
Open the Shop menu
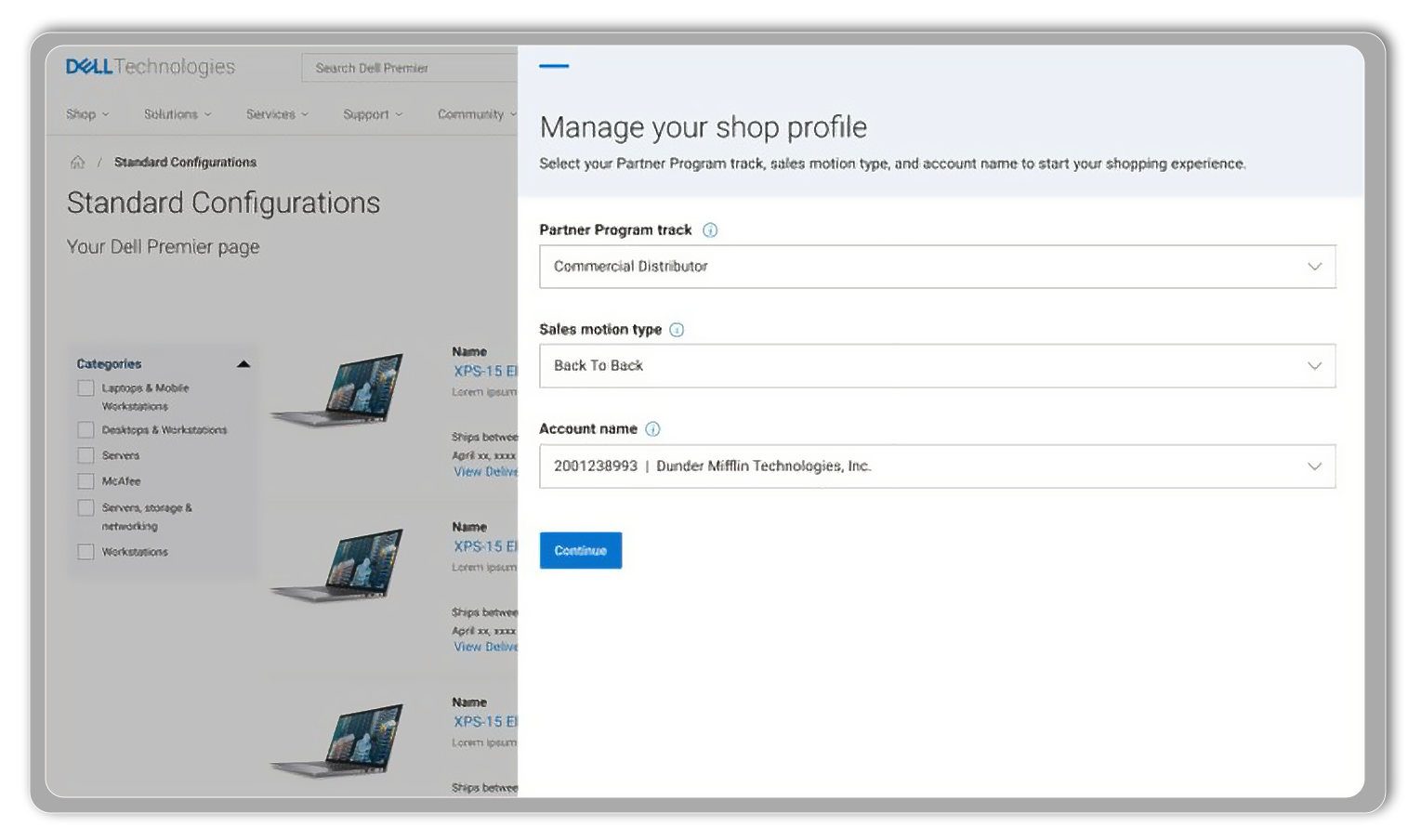tap(86, 114)
